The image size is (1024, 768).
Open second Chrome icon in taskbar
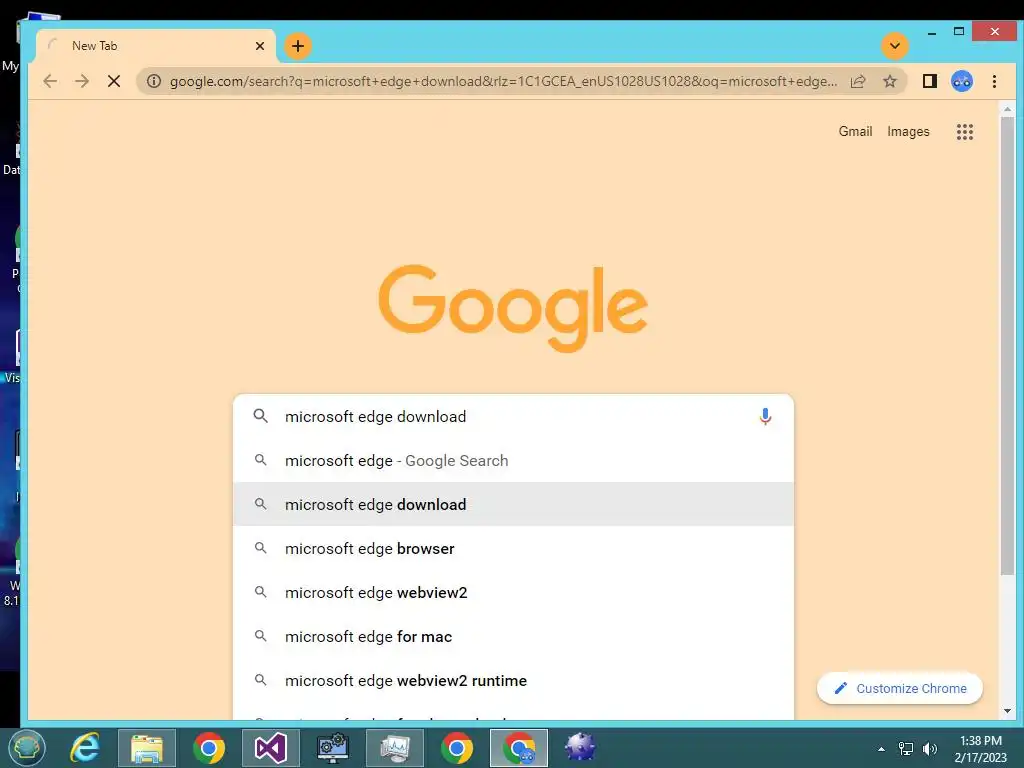(456, 748)
